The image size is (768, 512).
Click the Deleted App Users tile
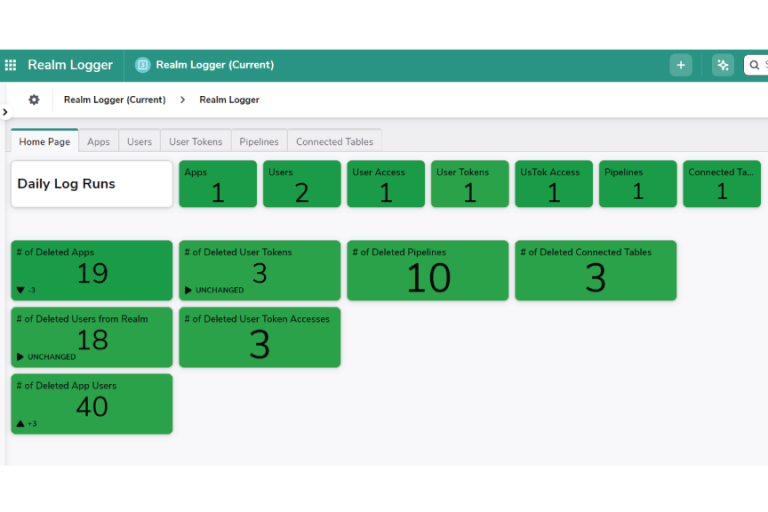92,404
